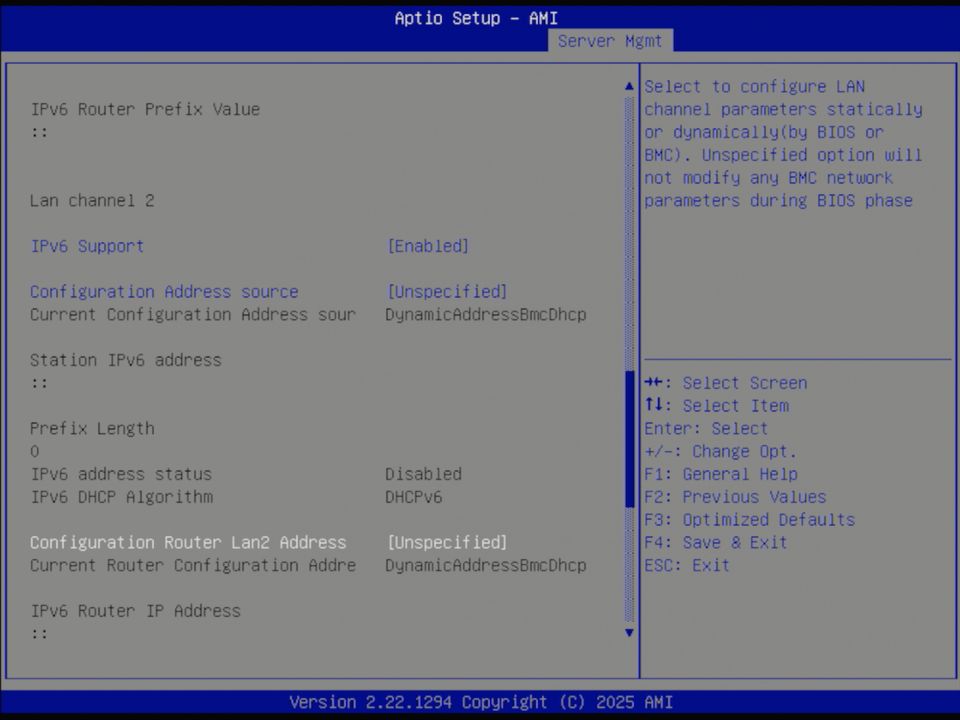Select the Unspecified address source value

(x=447, y=291)
